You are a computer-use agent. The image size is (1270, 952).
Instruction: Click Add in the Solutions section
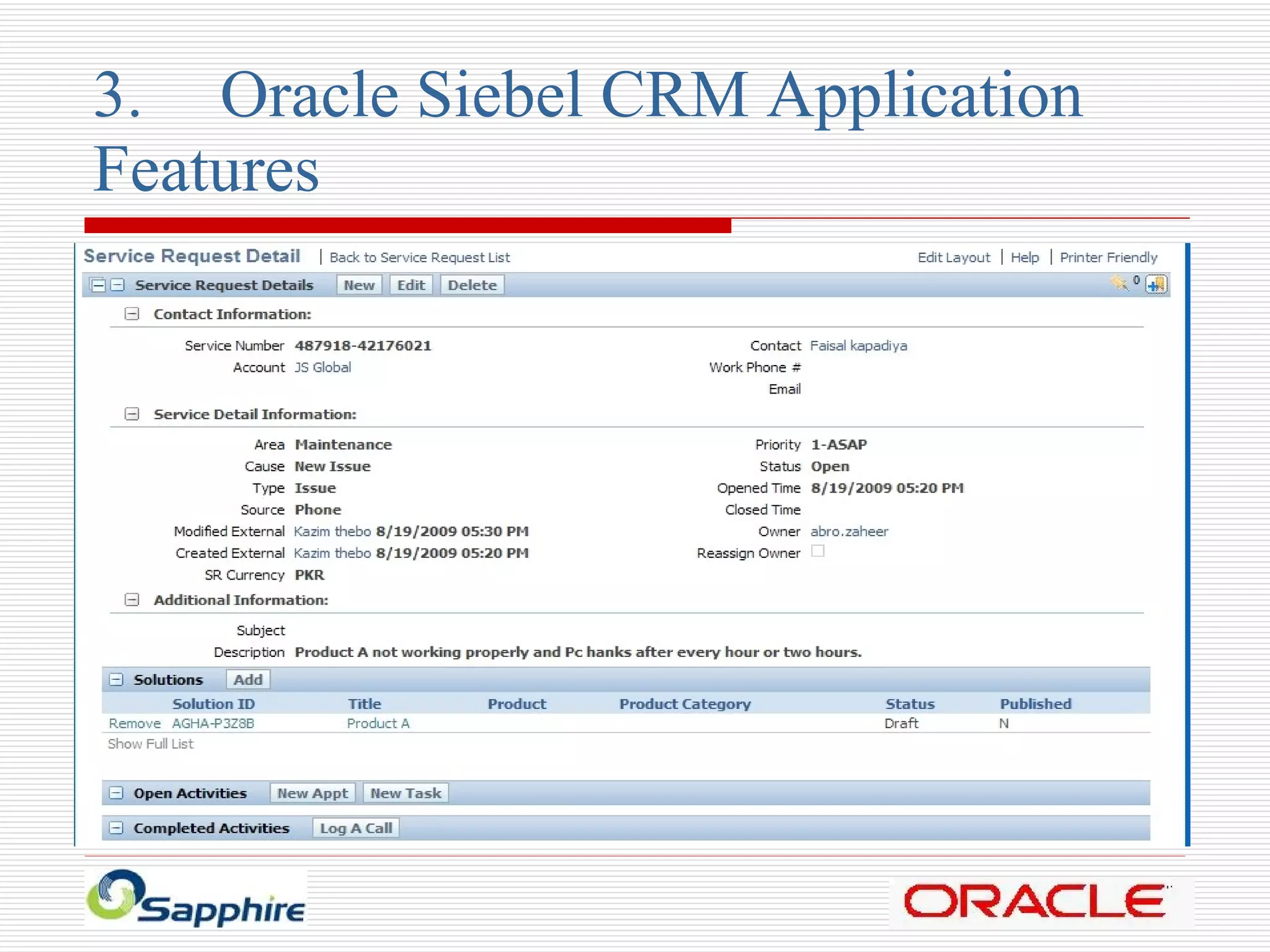click(x=248, y=679)
